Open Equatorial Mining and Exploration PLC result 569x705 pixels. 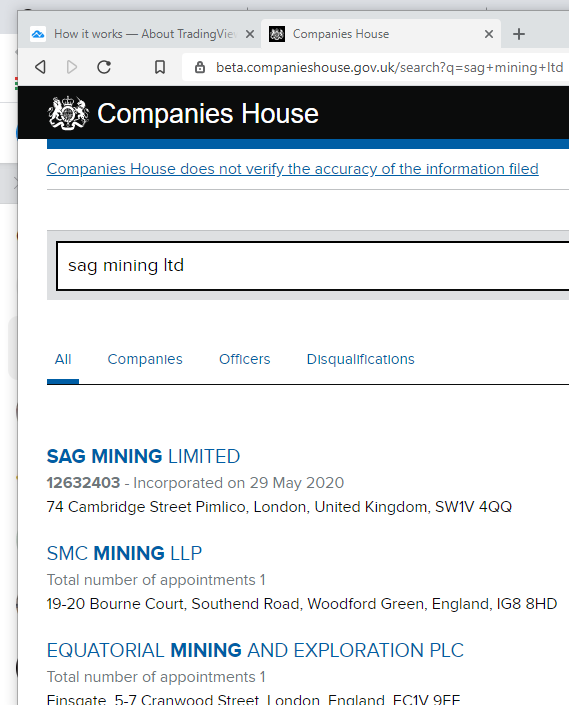[255, 651]
